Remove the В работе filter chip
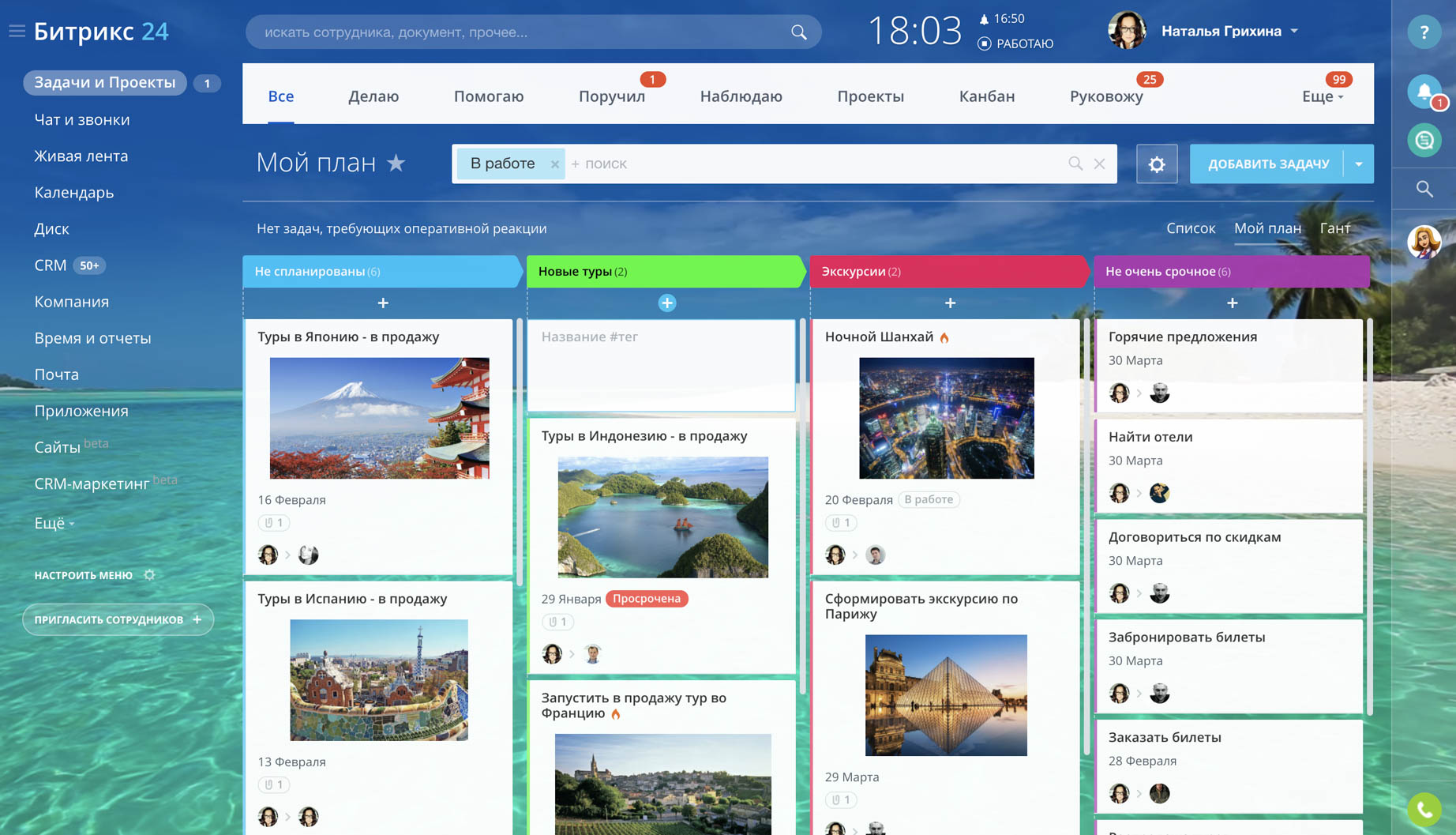1456x835 pixels. 555,164
